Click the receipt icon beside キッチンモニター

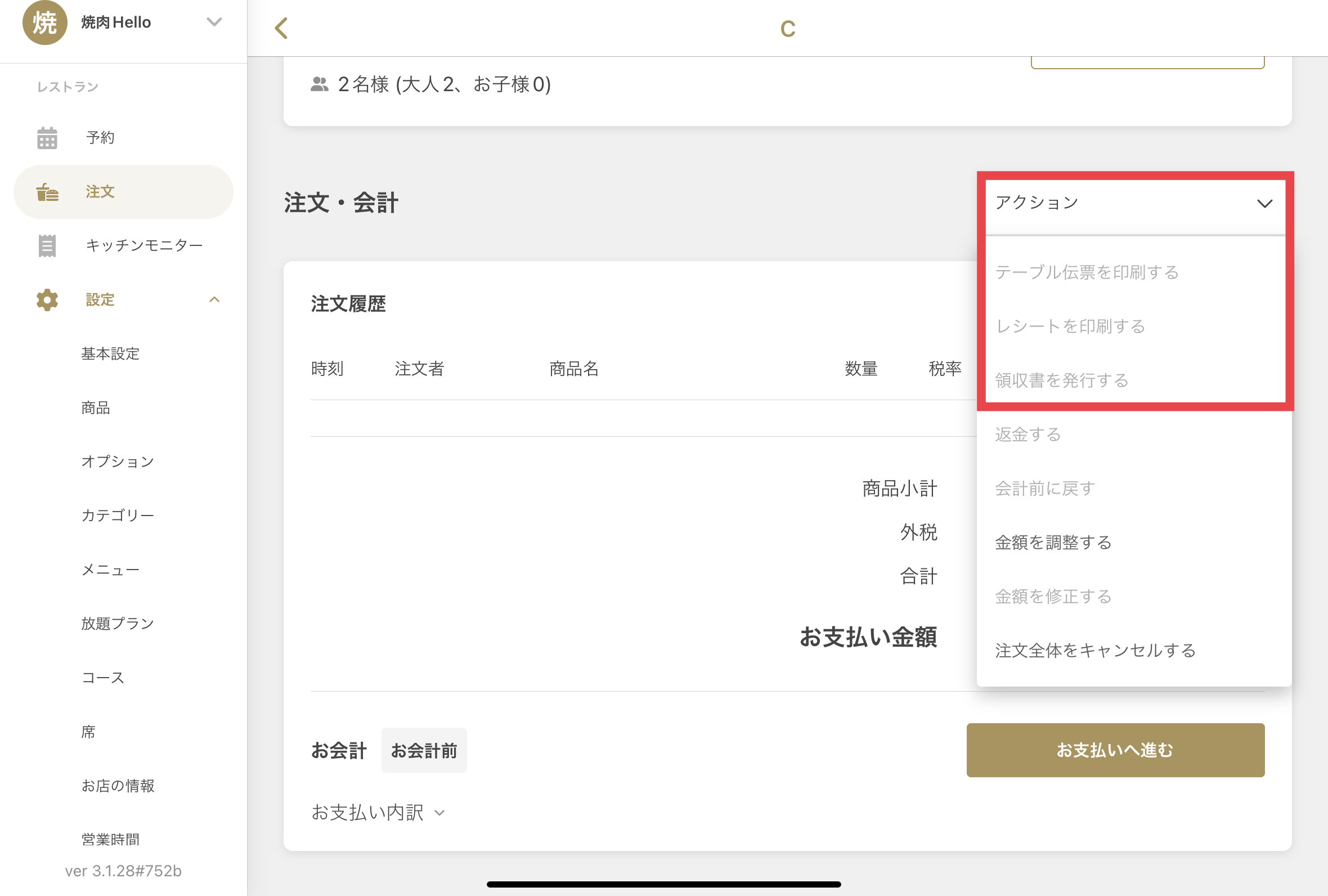coord(47,246)
